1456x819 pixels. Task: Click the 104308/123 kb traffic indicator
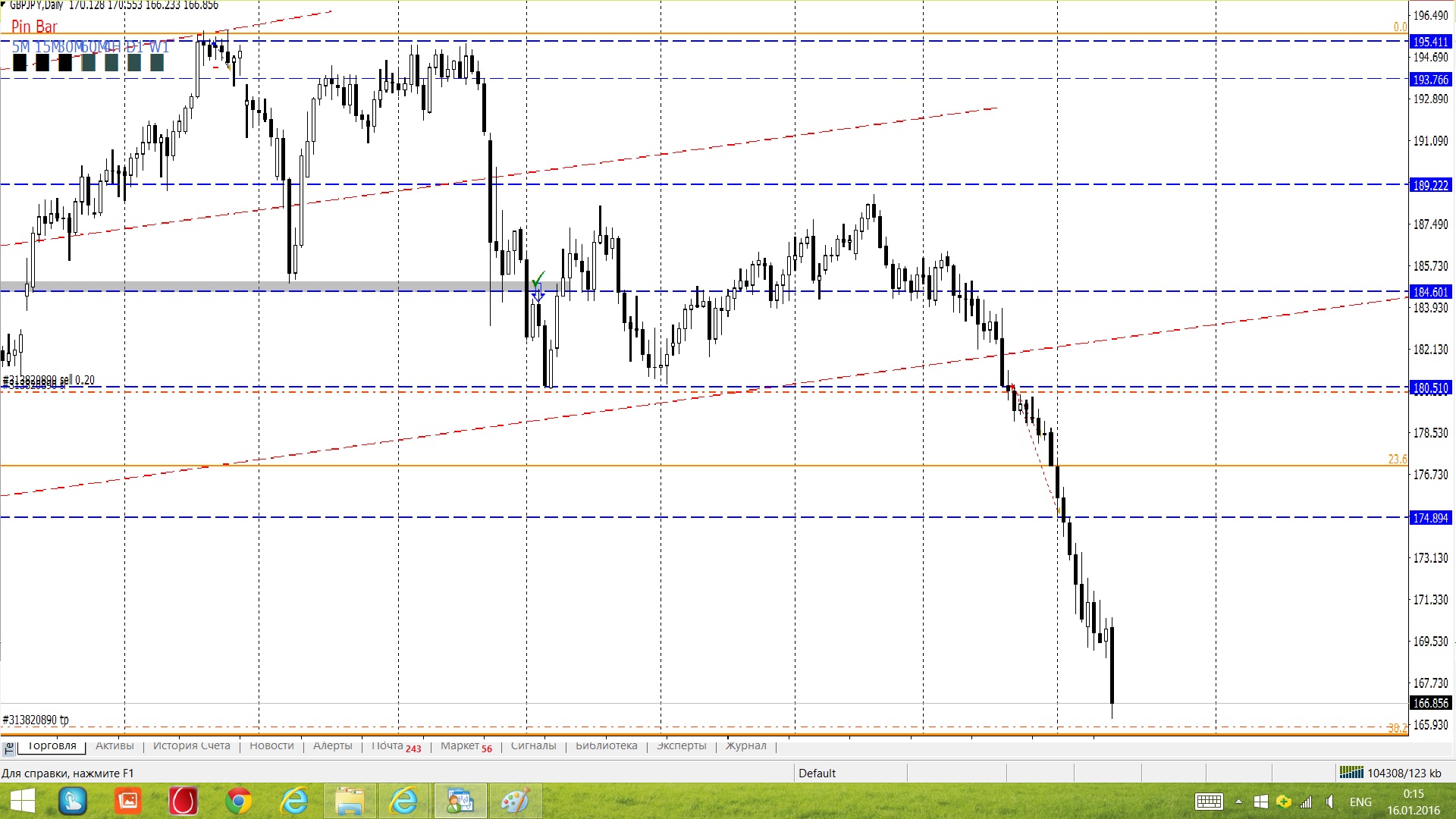tap(1404, 773)
